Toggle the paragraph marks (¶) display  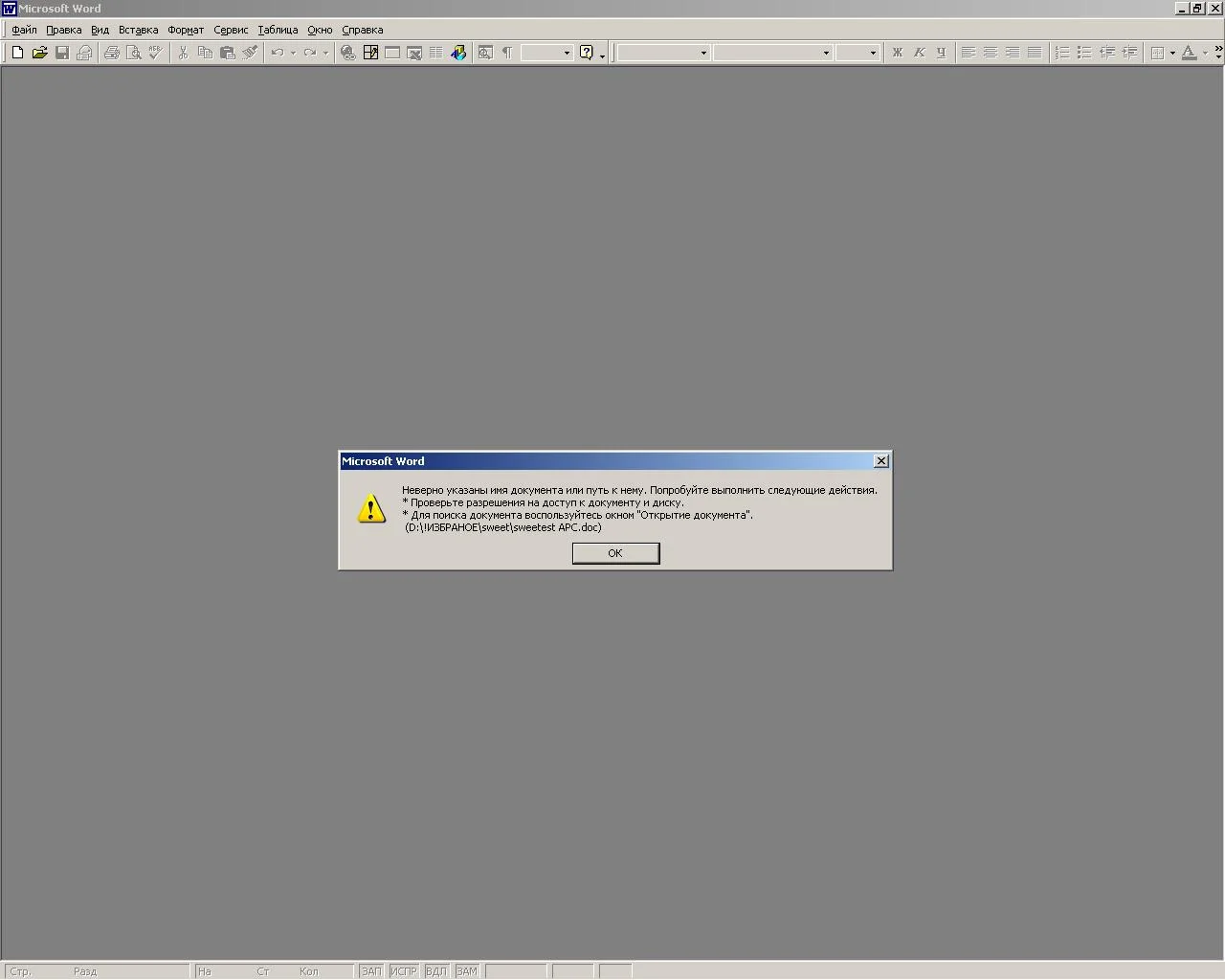coord(507,53)
